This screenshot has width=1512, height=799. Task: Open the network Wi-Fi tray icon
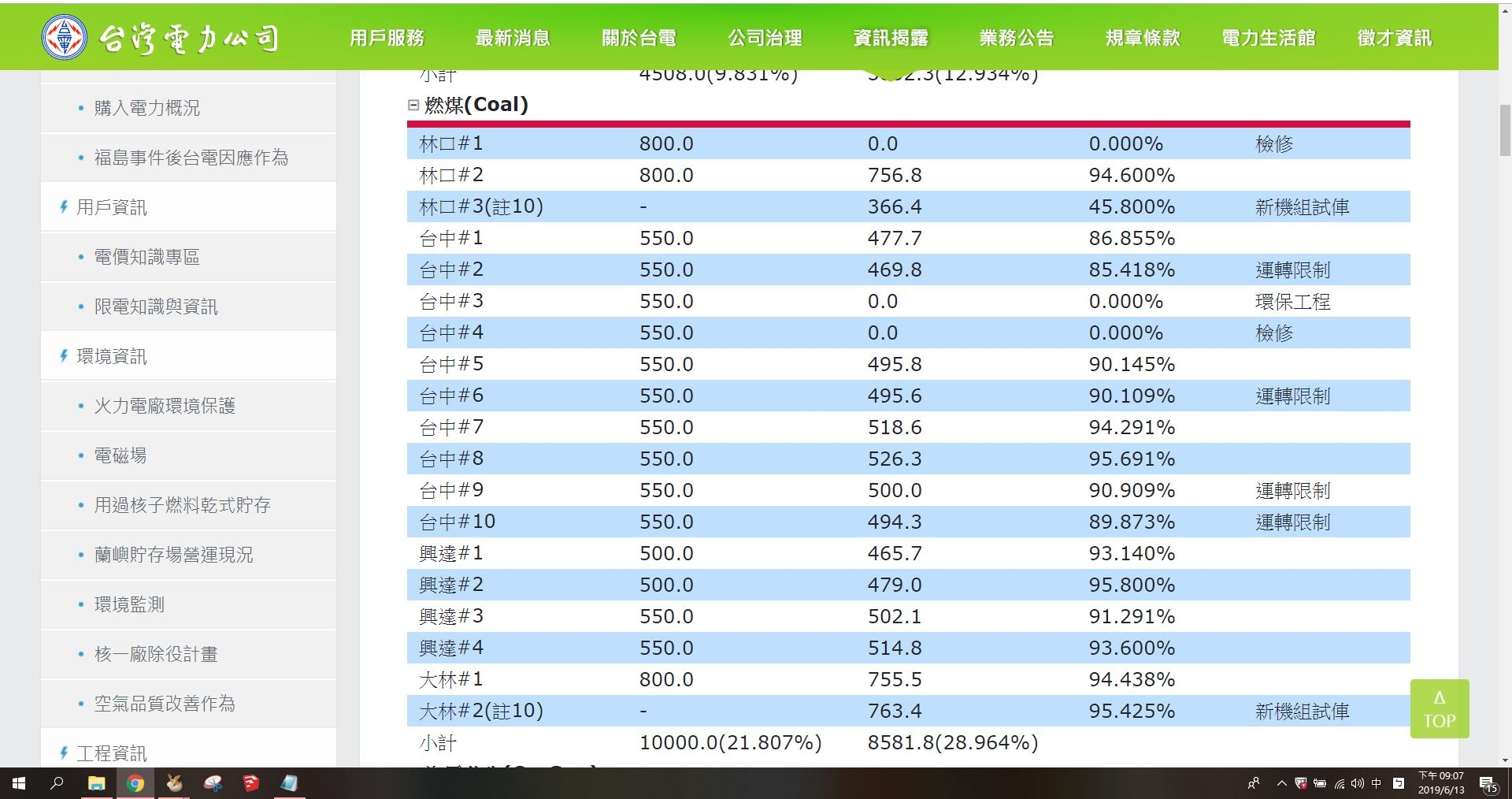1339,783
